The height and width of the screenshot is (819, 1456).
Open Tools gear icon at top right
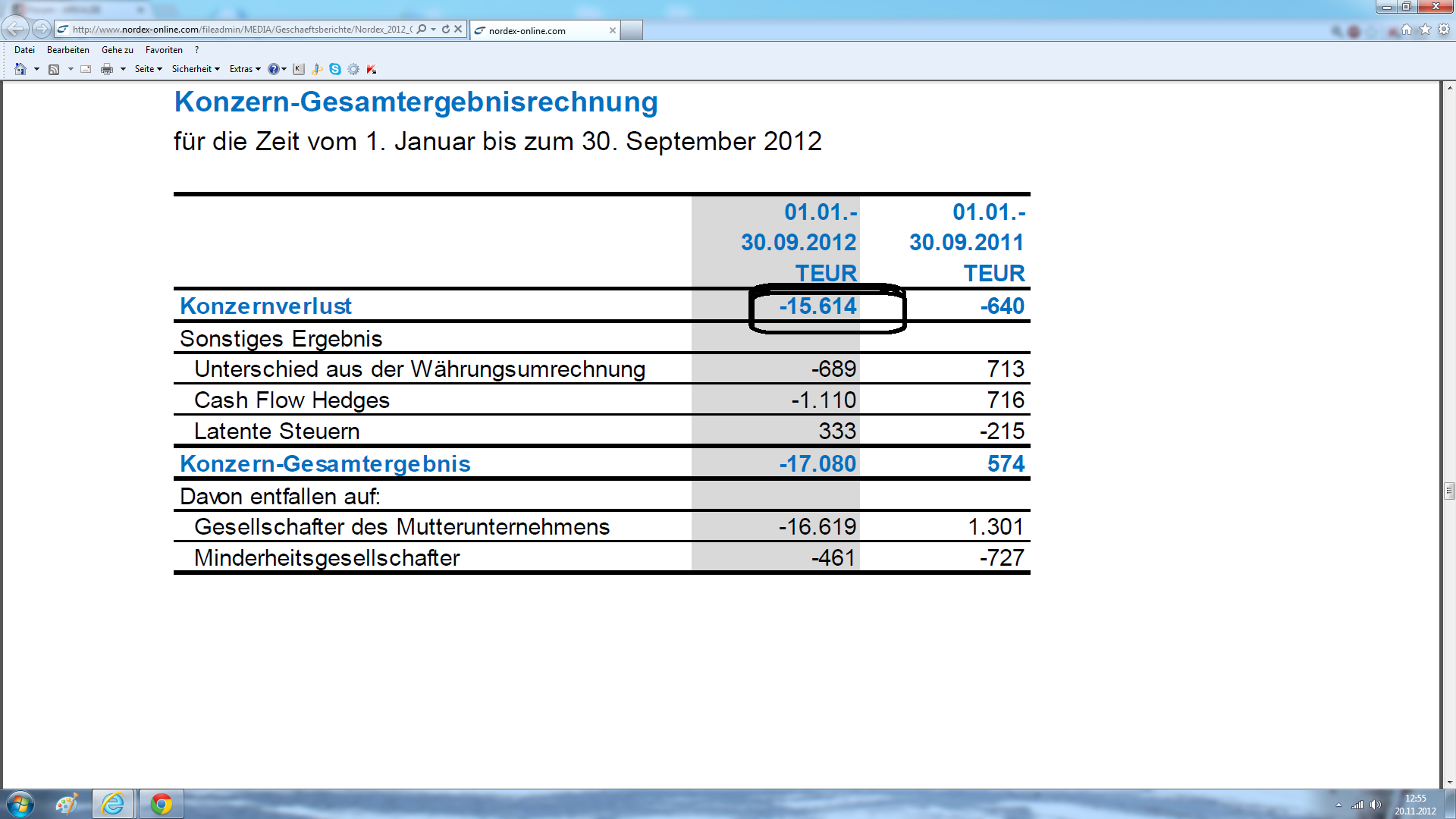pyautogui.click(x=1444, y=30)
